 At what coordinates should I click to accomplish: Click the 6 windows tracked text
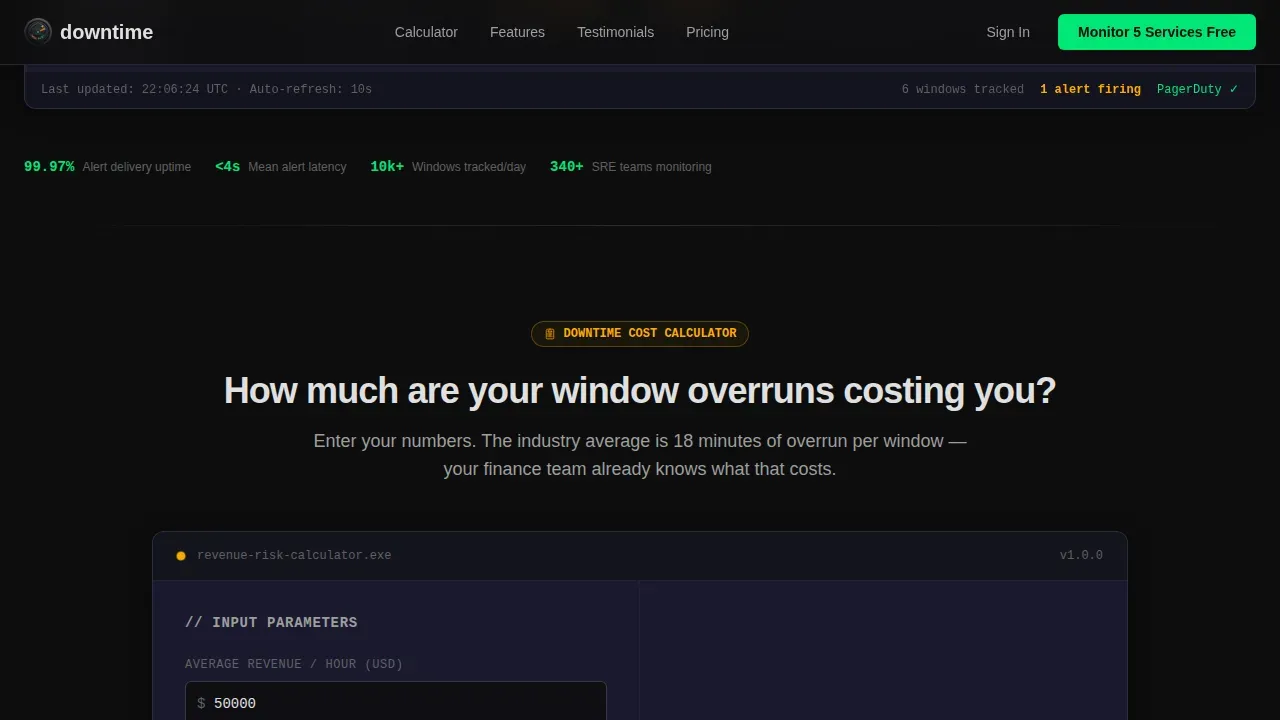click(962, 89)
